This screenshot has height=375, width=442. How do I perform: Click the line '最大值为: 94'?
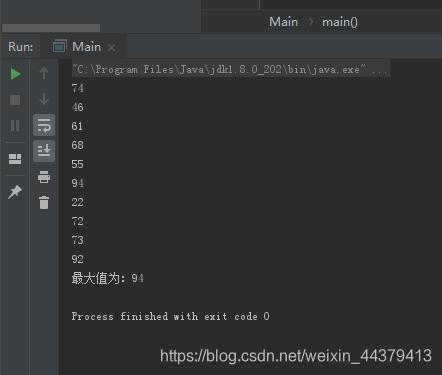tap(108, 278)
